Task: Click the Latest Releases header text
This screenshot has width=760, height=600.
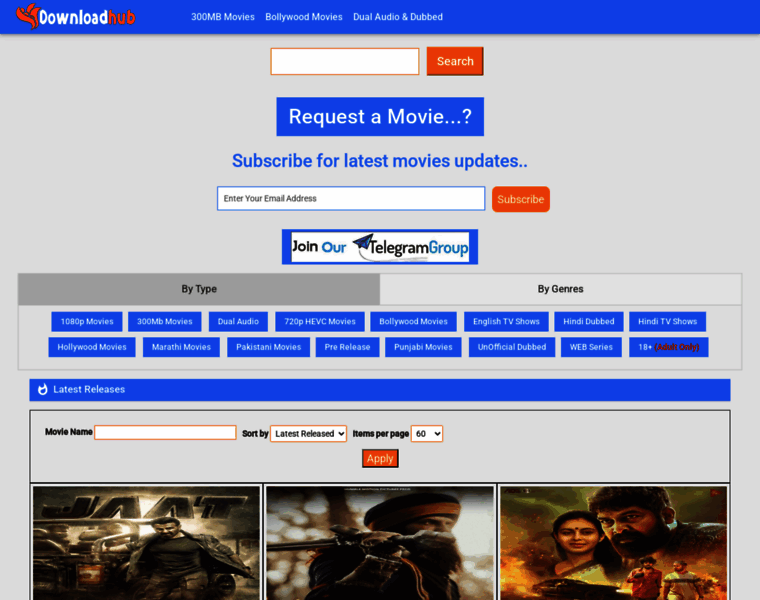Action: [x=89, y=389]
